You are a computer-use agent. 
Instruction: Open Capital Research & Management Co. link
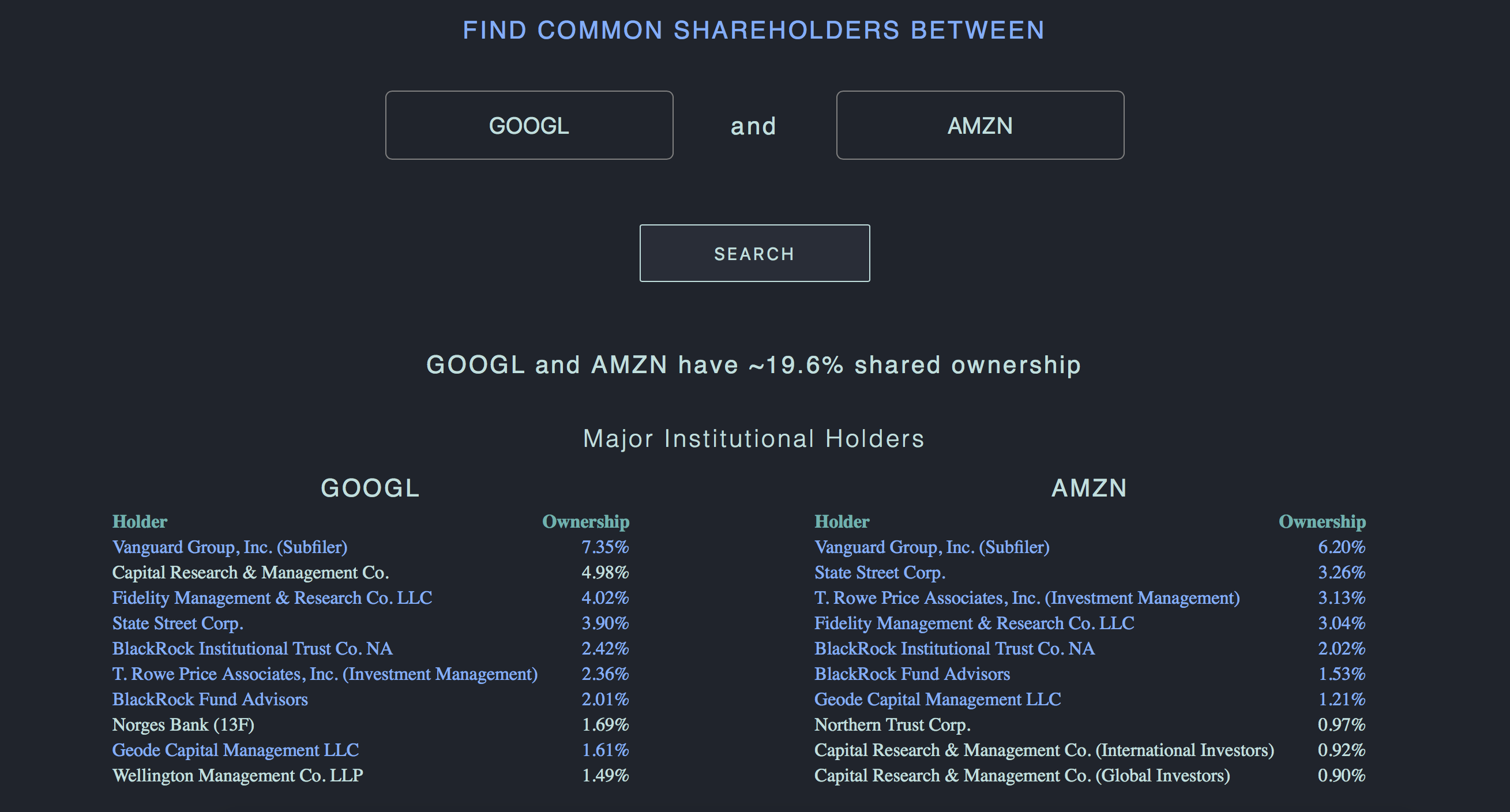tap(251, 572)
